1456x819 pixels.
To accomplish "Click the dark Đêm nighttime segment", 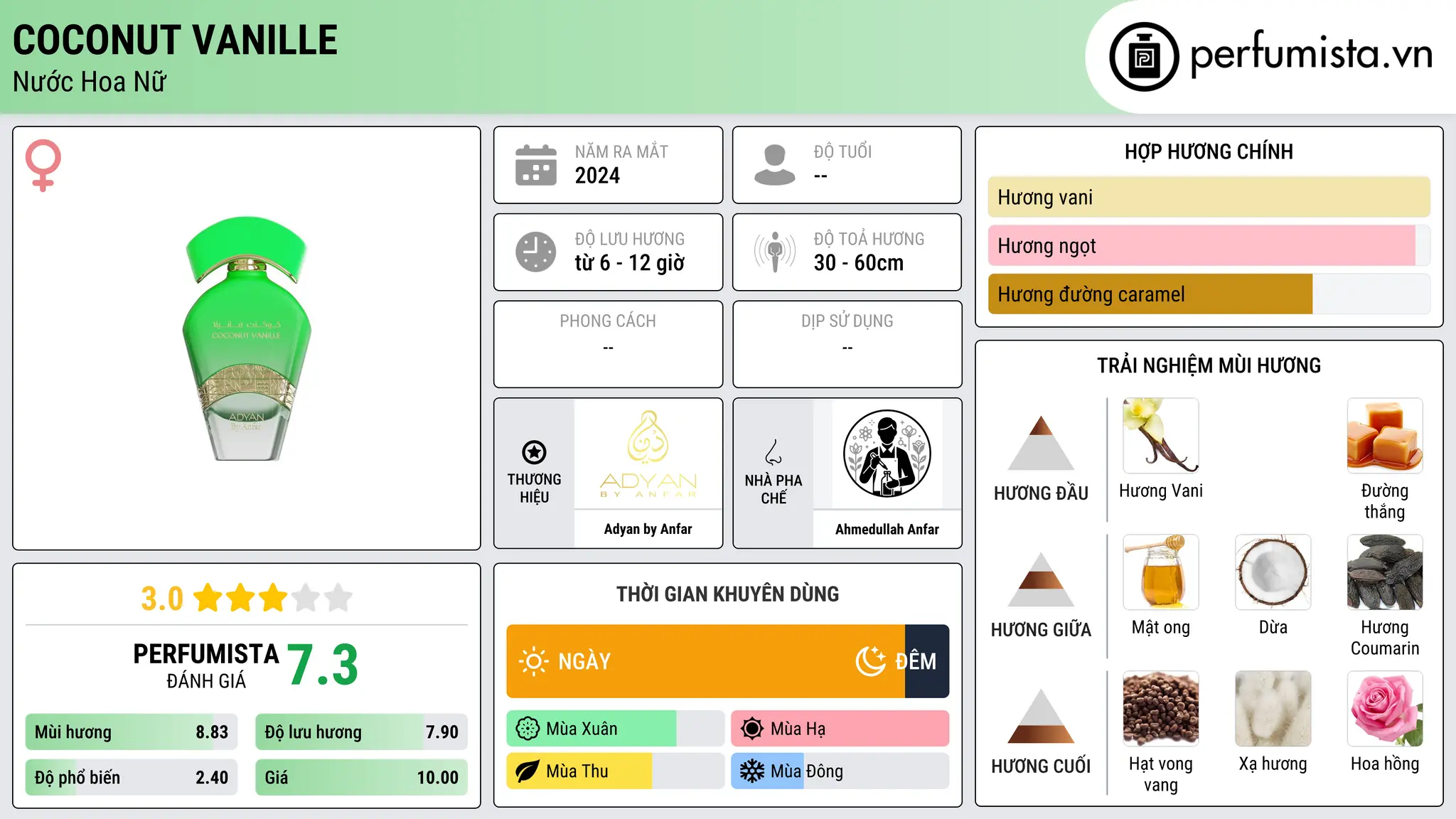I will 927,661.
